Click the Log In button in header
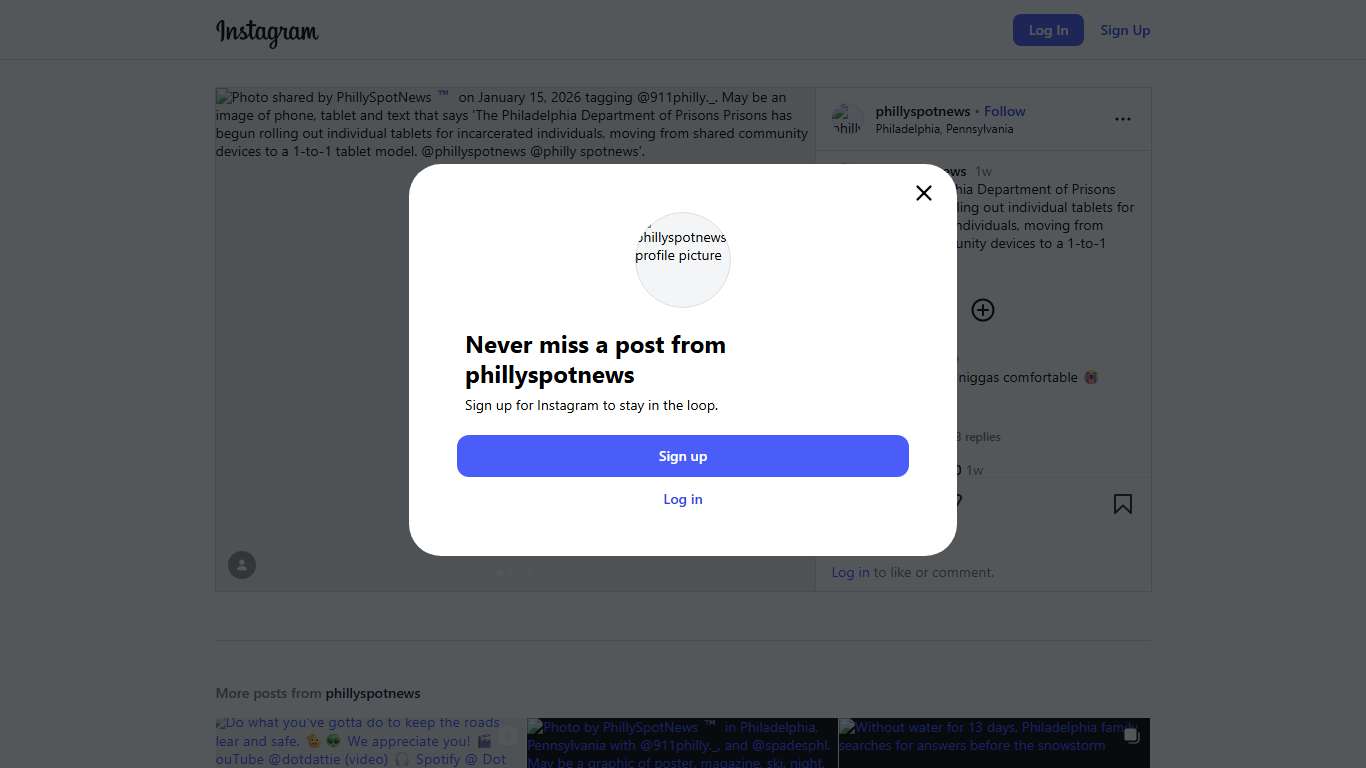 (x=1048, y=30)
